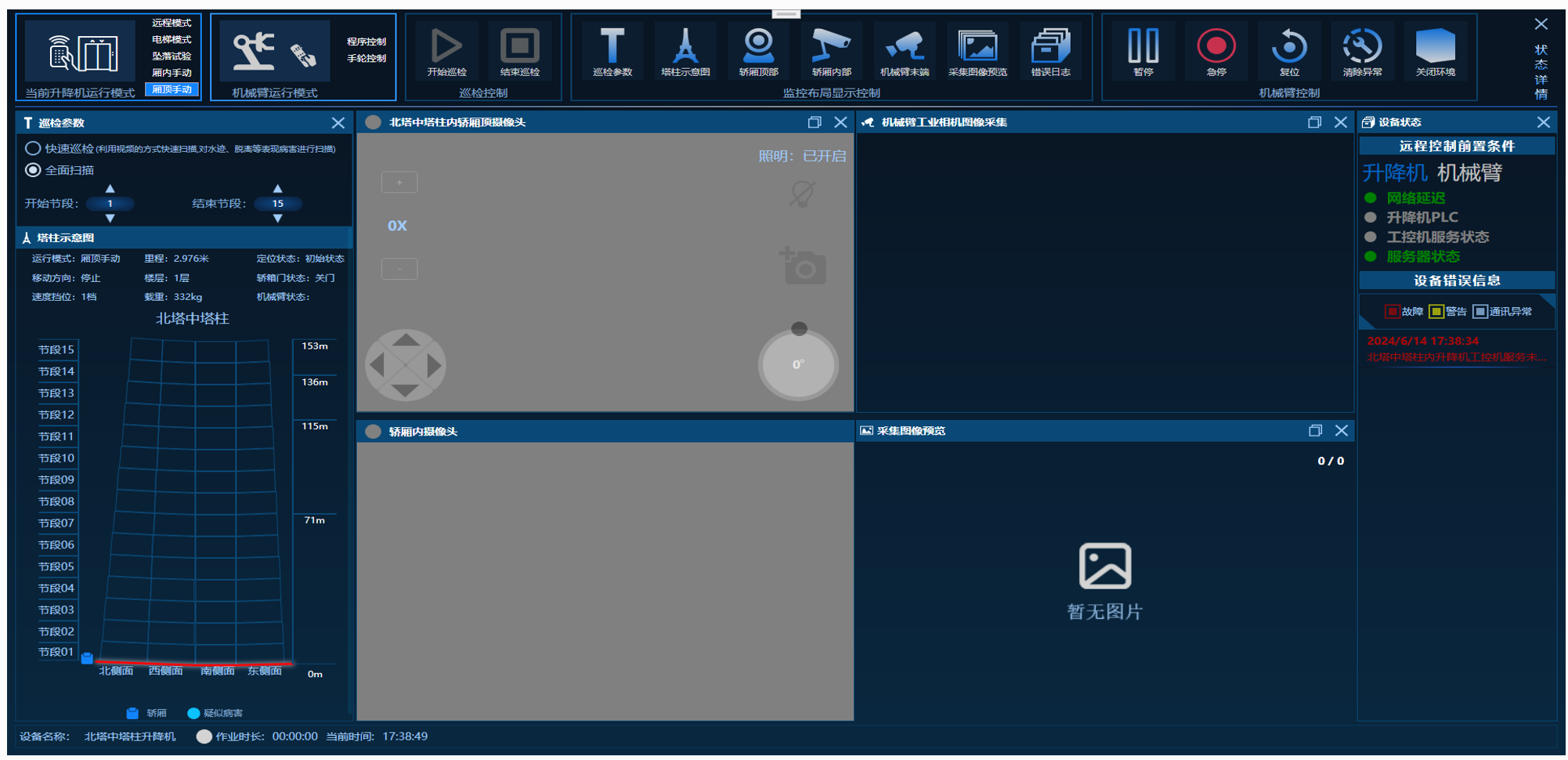Select the 快速巡检 radio button

coord(33,148)
